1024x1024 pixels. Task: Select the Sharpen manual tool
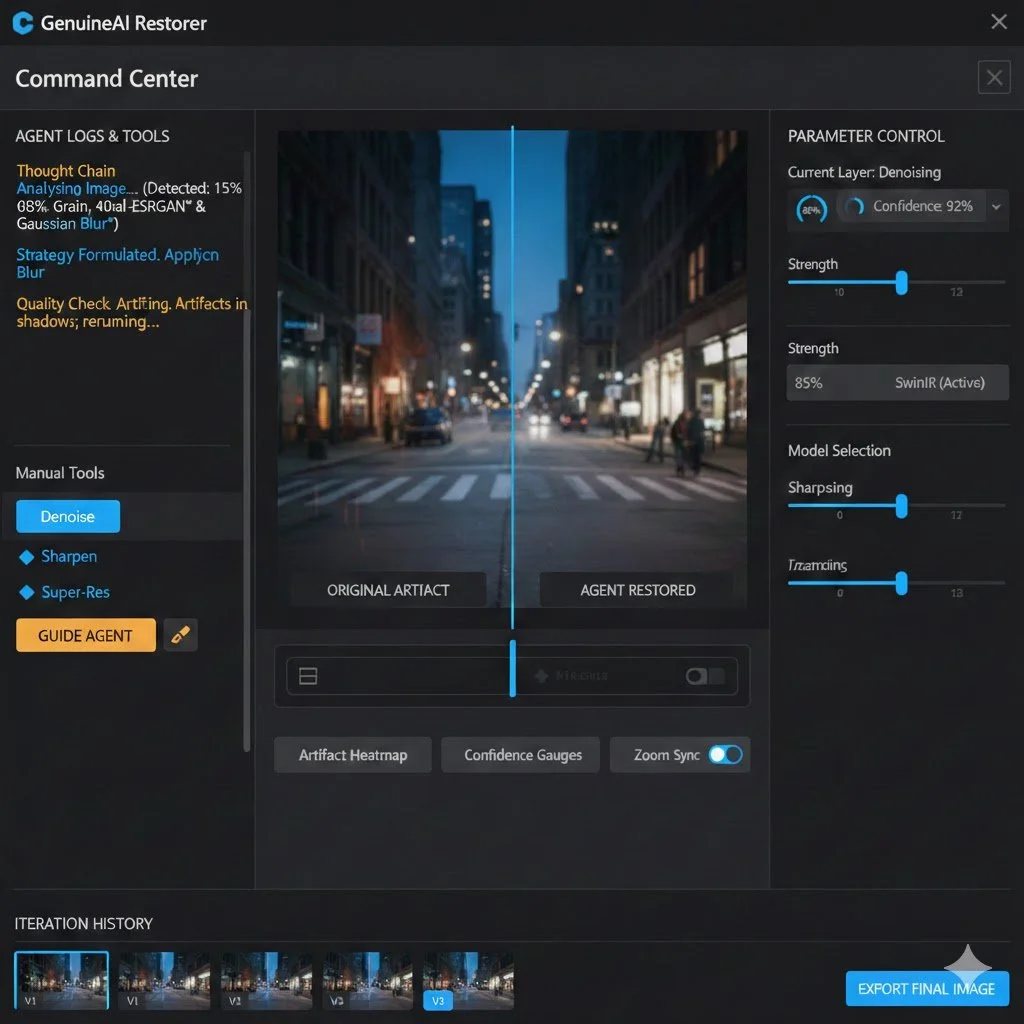click(69, 556)
